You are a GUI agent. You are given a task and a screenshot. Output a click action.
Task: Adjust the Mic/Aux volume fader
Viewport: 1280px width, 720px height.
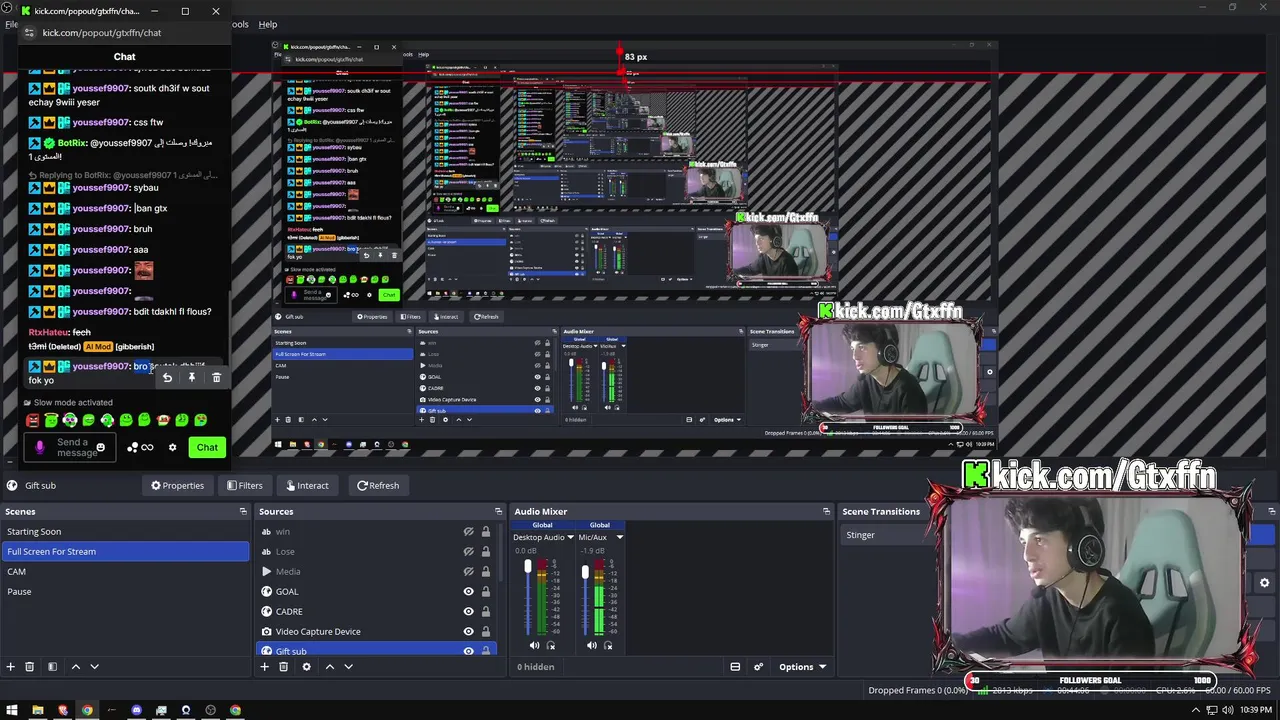(x=585, y=573)
